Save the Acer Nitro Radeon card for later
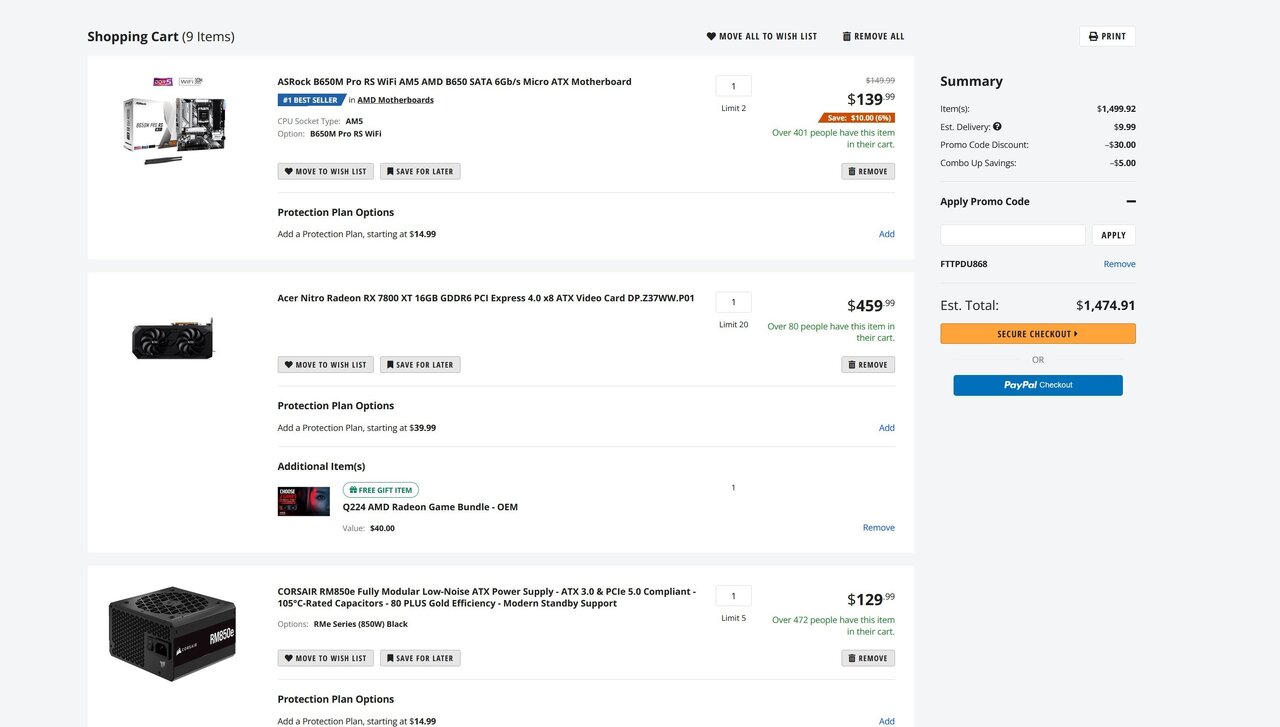Screen dimensions: 1280x727 [x=419, y=365]
